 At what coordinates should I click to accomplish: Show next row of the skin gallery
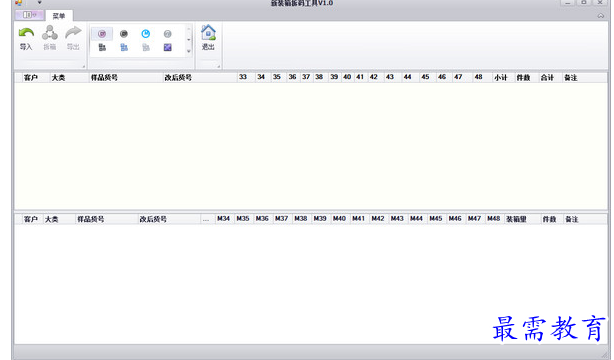(189, 40)
